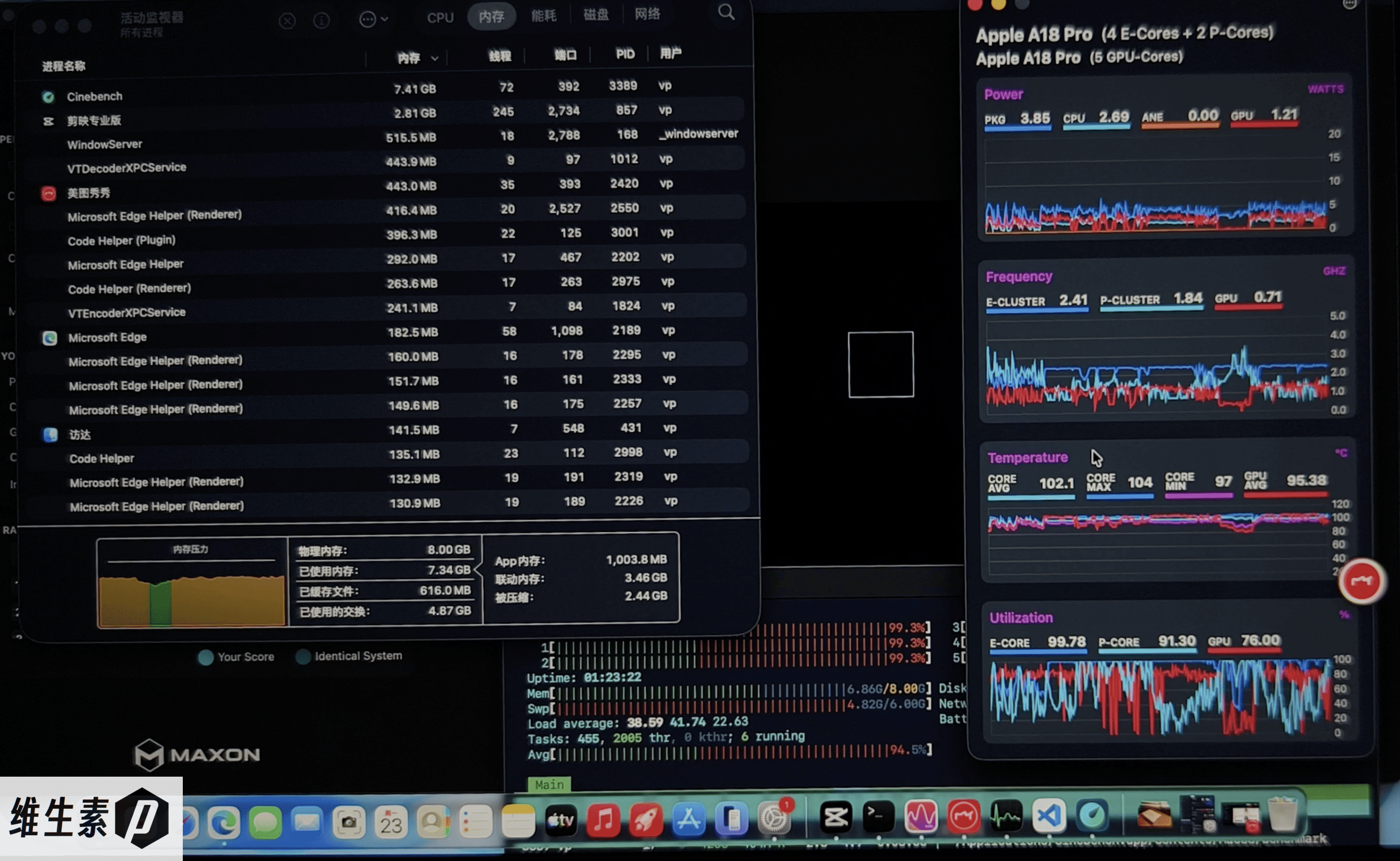The image size is (1400, 861).
Task: Open Activity Monitor icon in the Dock
Action: [1006, 817]
